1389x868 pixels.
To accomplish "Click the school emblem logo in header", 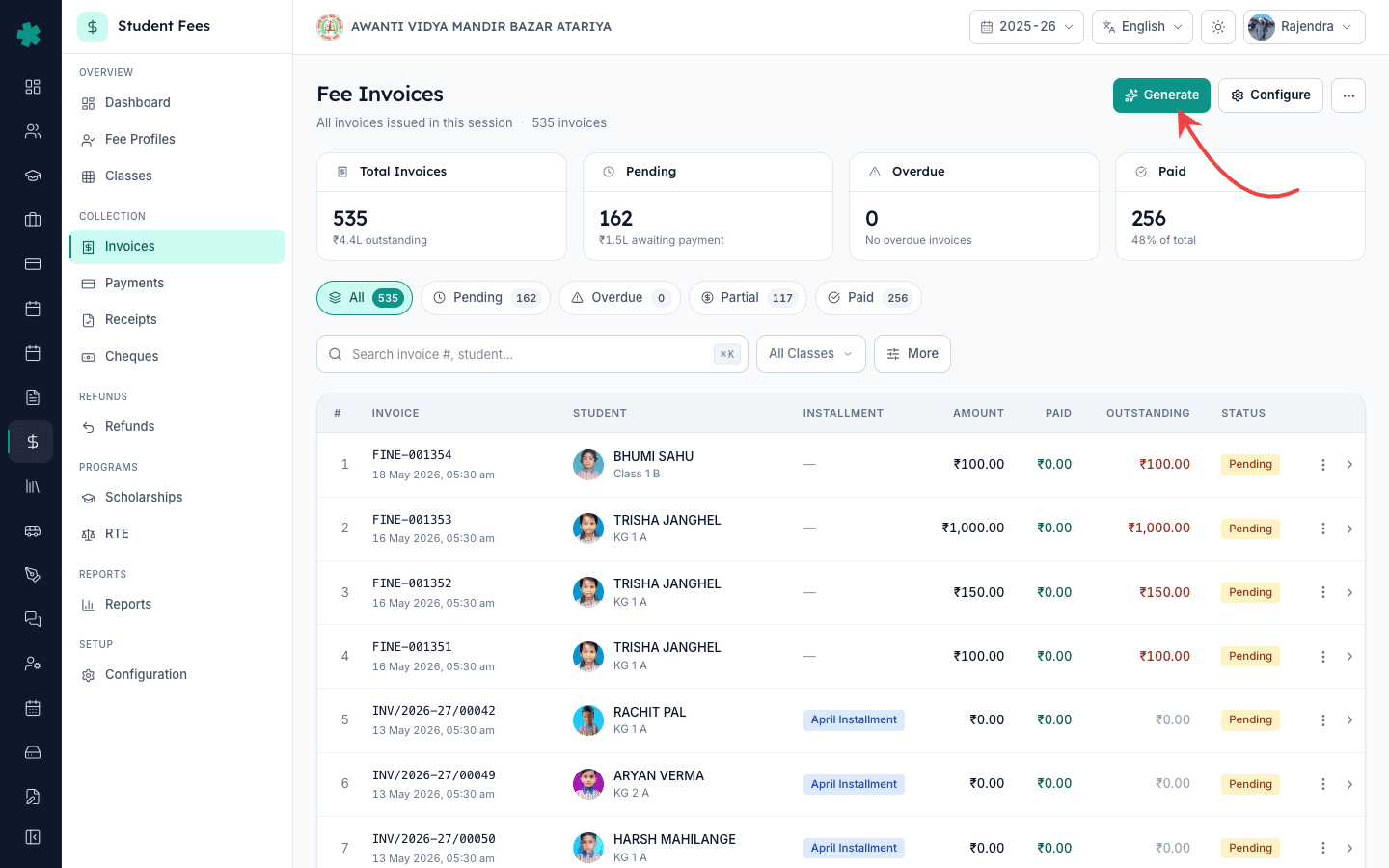I will (330, 27).
